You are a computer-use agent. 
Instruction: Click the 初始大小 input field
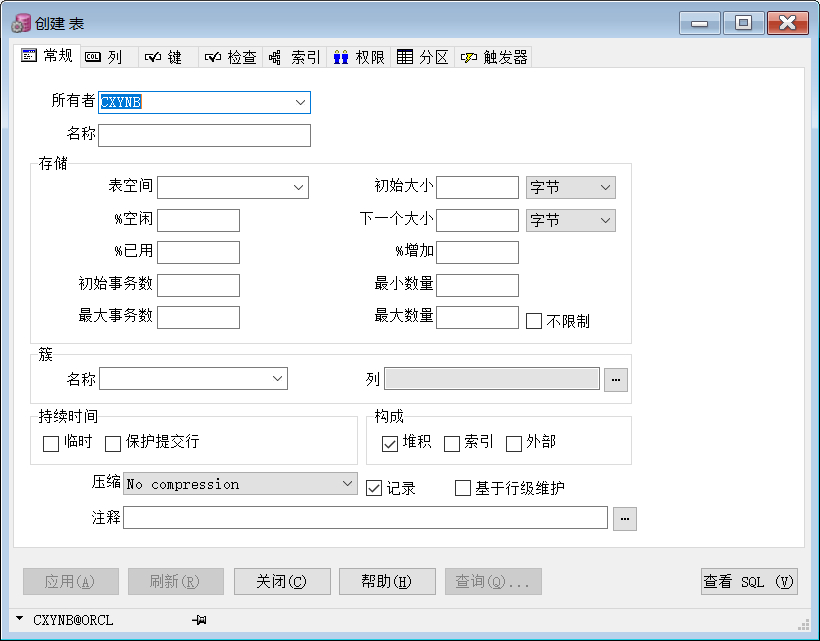477,187
